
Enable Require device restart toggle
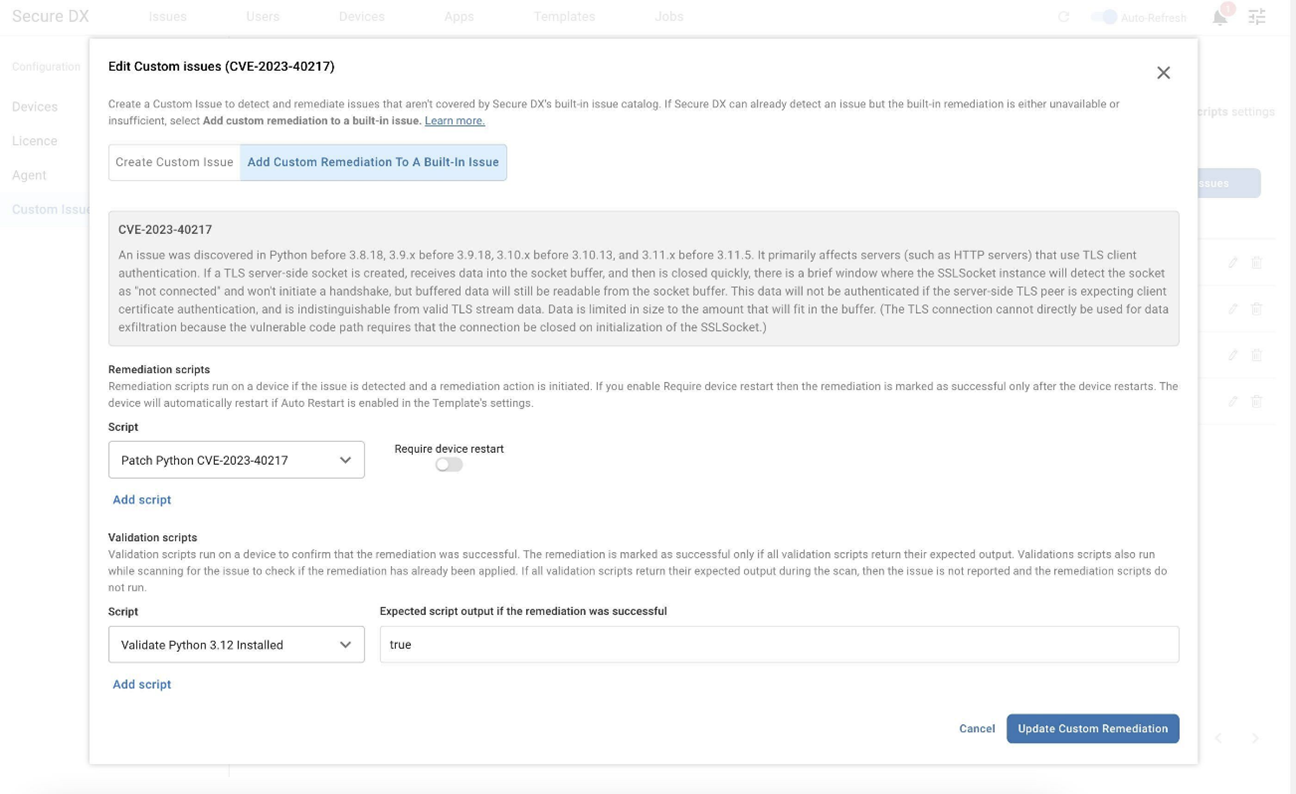(x=449, y=464)
